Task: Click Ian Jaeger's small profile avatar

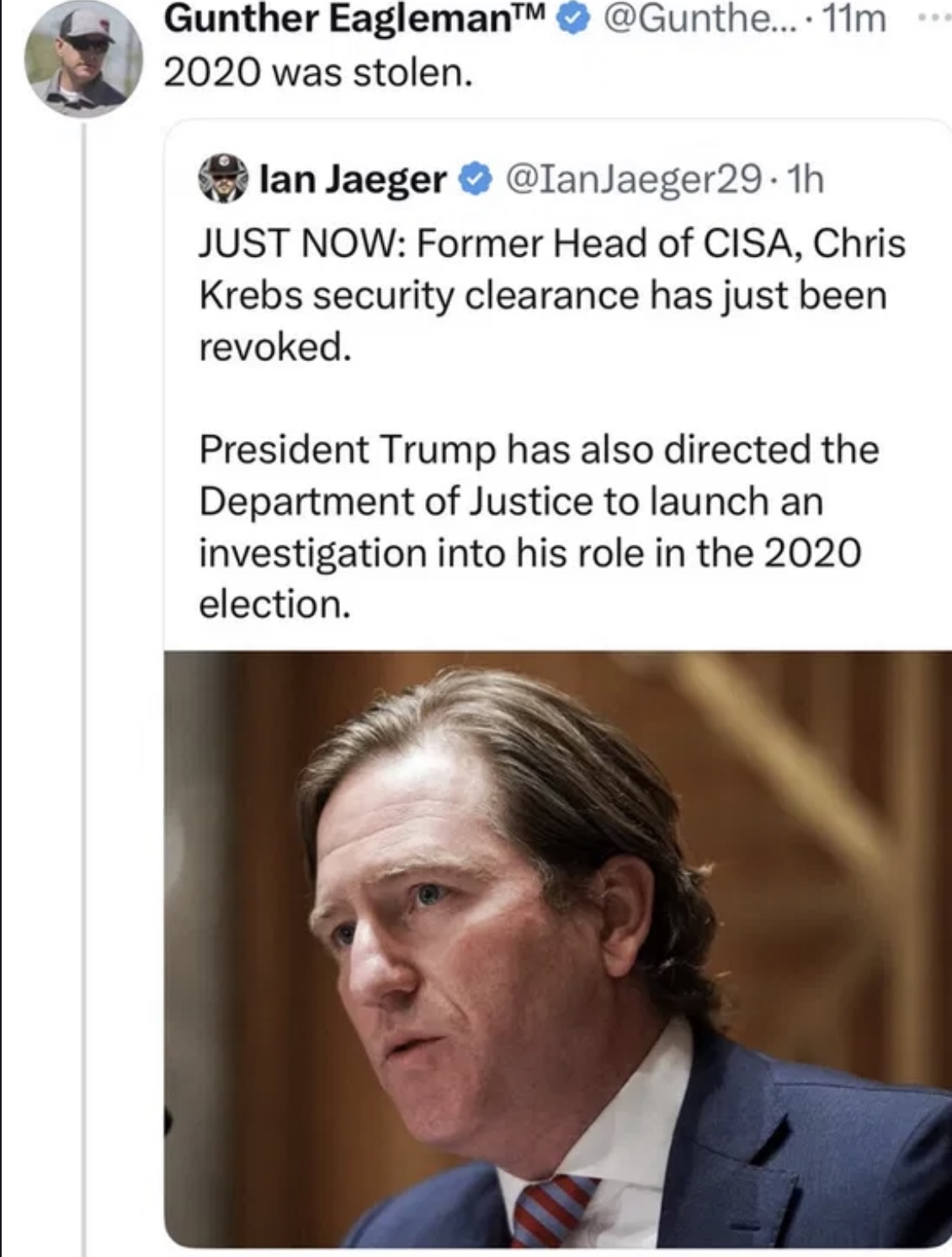Action: click(x=222, y=178)
